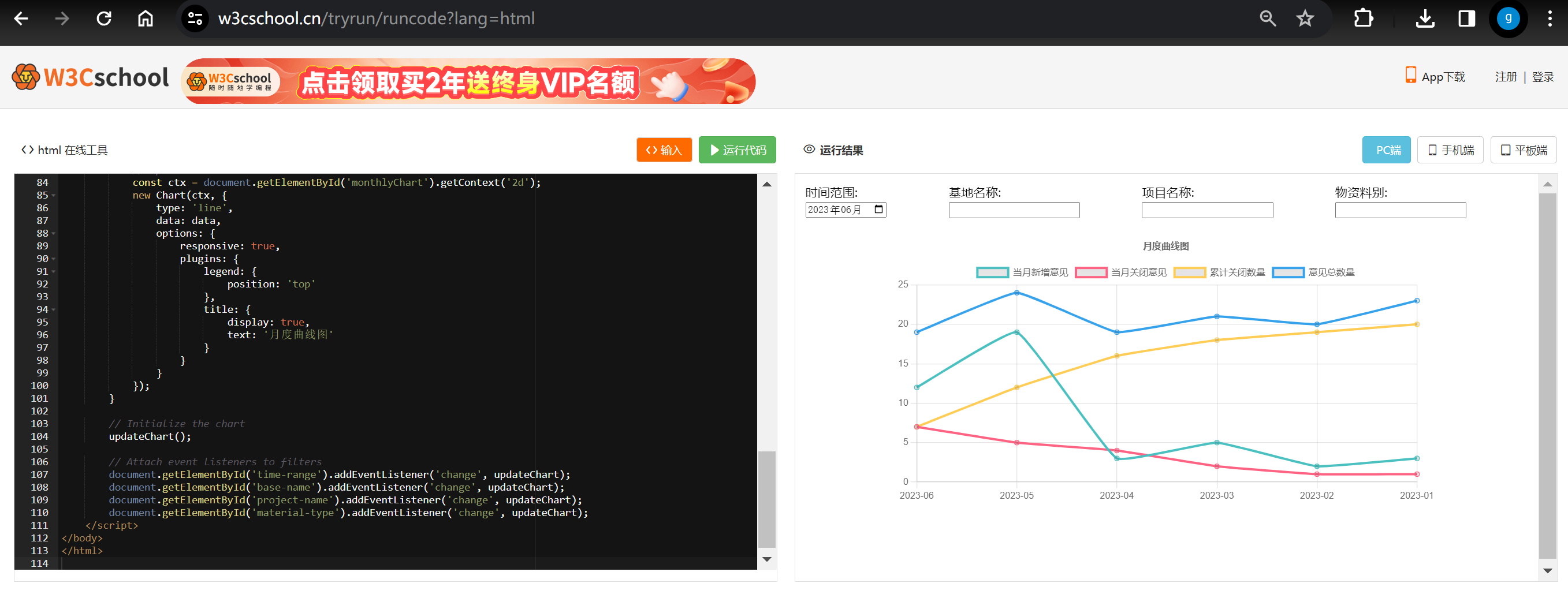1568x598 pixels.
Task: Toggle the 累计关闭数量 legend item
Action: [1219, 272]
